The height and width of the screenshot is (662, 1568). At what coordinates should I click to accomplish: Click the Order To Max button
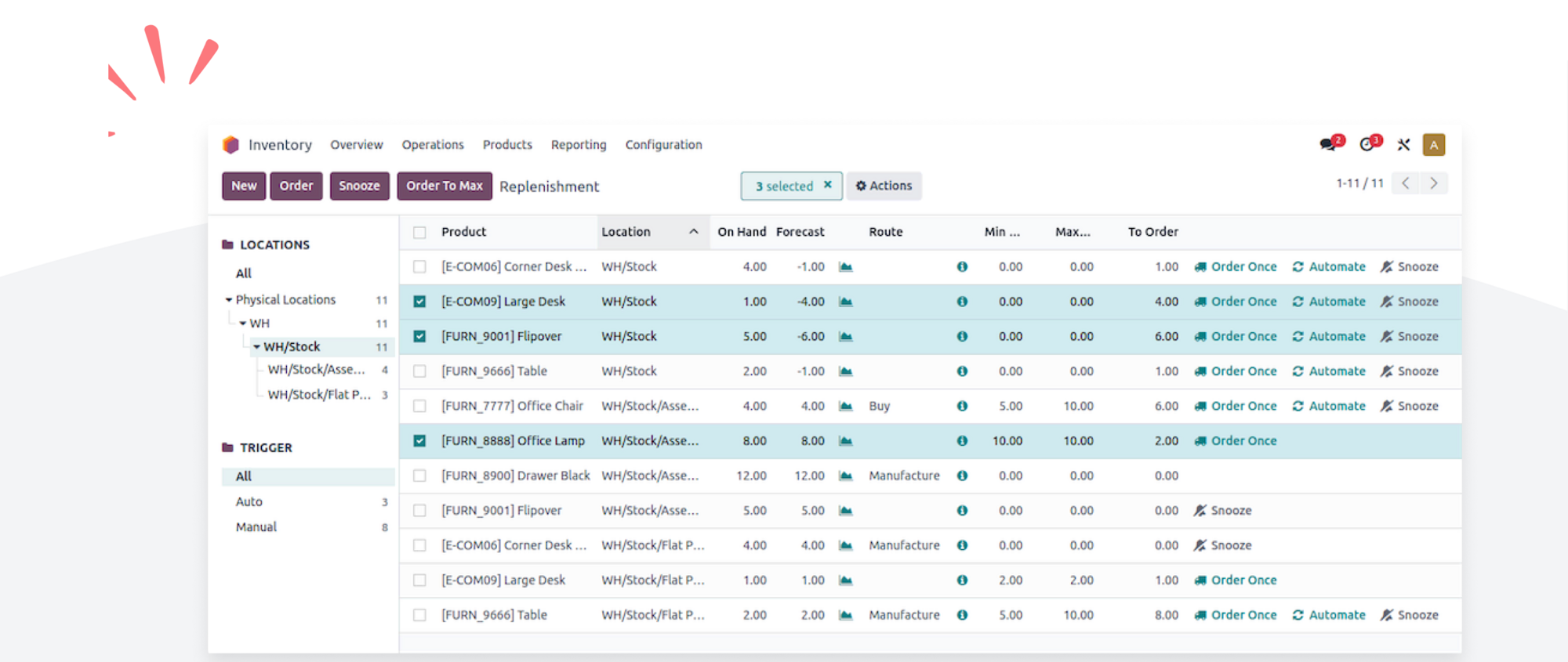click(445, 186)
